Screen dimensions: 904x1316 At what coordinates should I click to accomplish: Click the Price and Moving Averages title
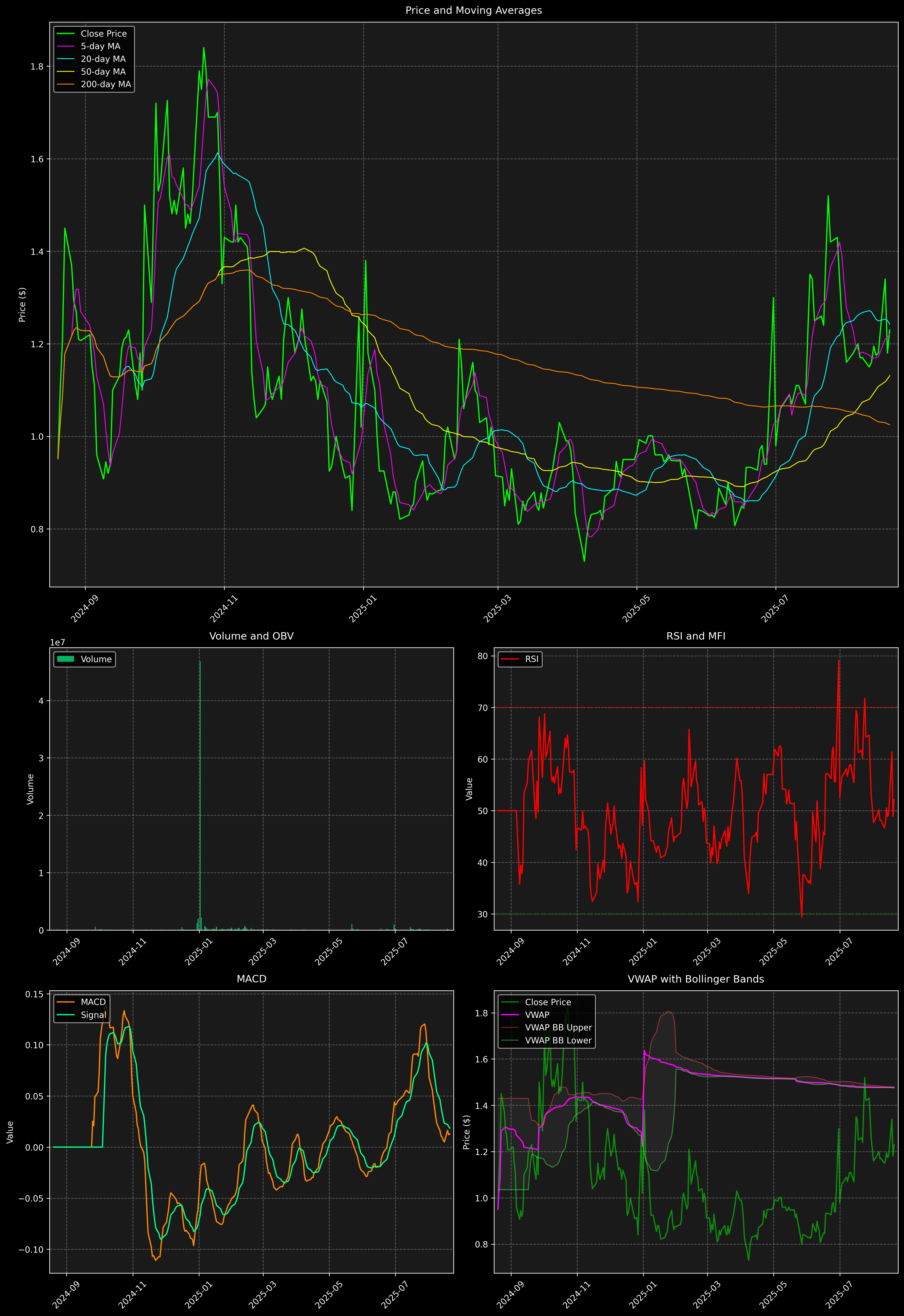473,10
